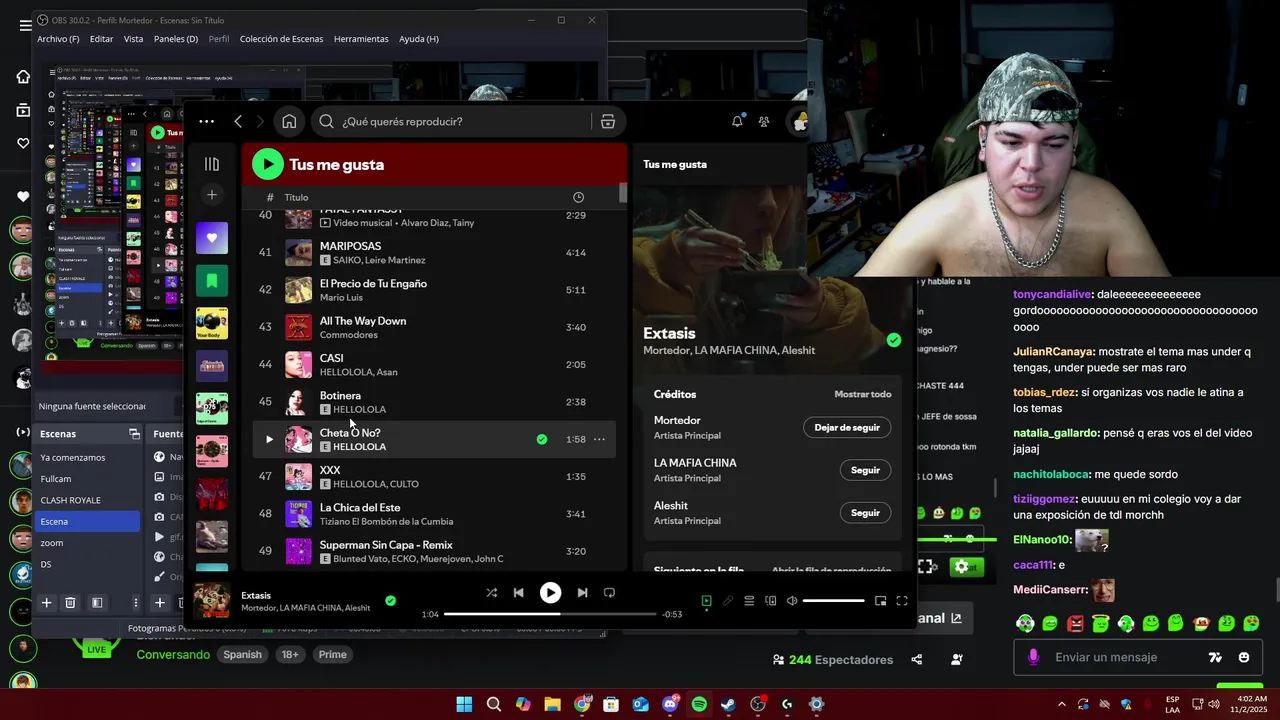The height and width of the screenshot is (720, 1280).
Task: Follow LA MAFIA CHINA with Seguir
Action: pos(865,470)
